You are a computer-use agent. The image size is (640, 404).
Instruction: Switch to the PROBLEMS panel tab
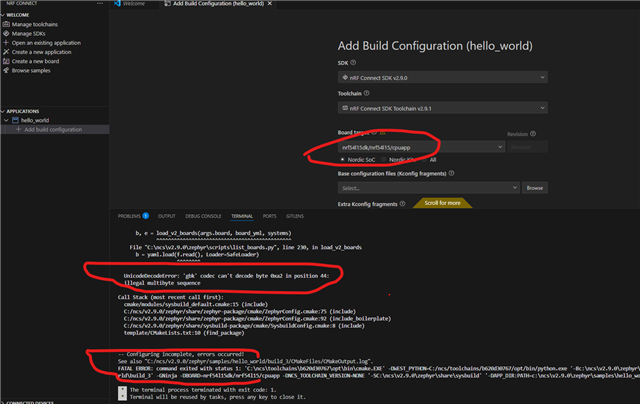pyautogui.click(x=129, y=216)
